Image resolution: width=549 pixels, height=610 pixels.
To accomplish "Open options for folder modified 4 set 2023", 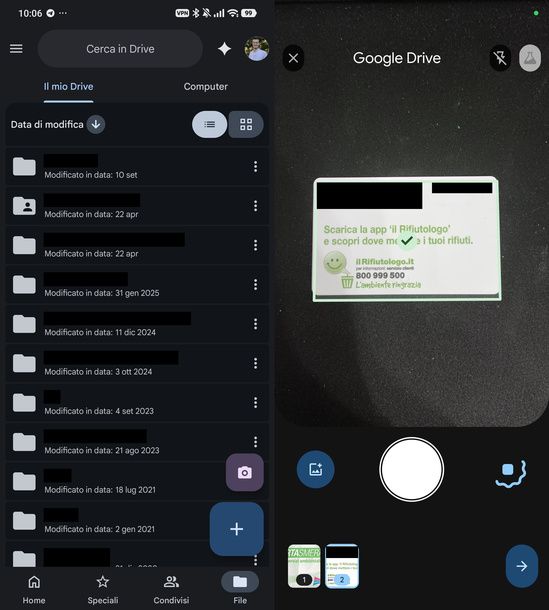I will (x=255, y=402).
